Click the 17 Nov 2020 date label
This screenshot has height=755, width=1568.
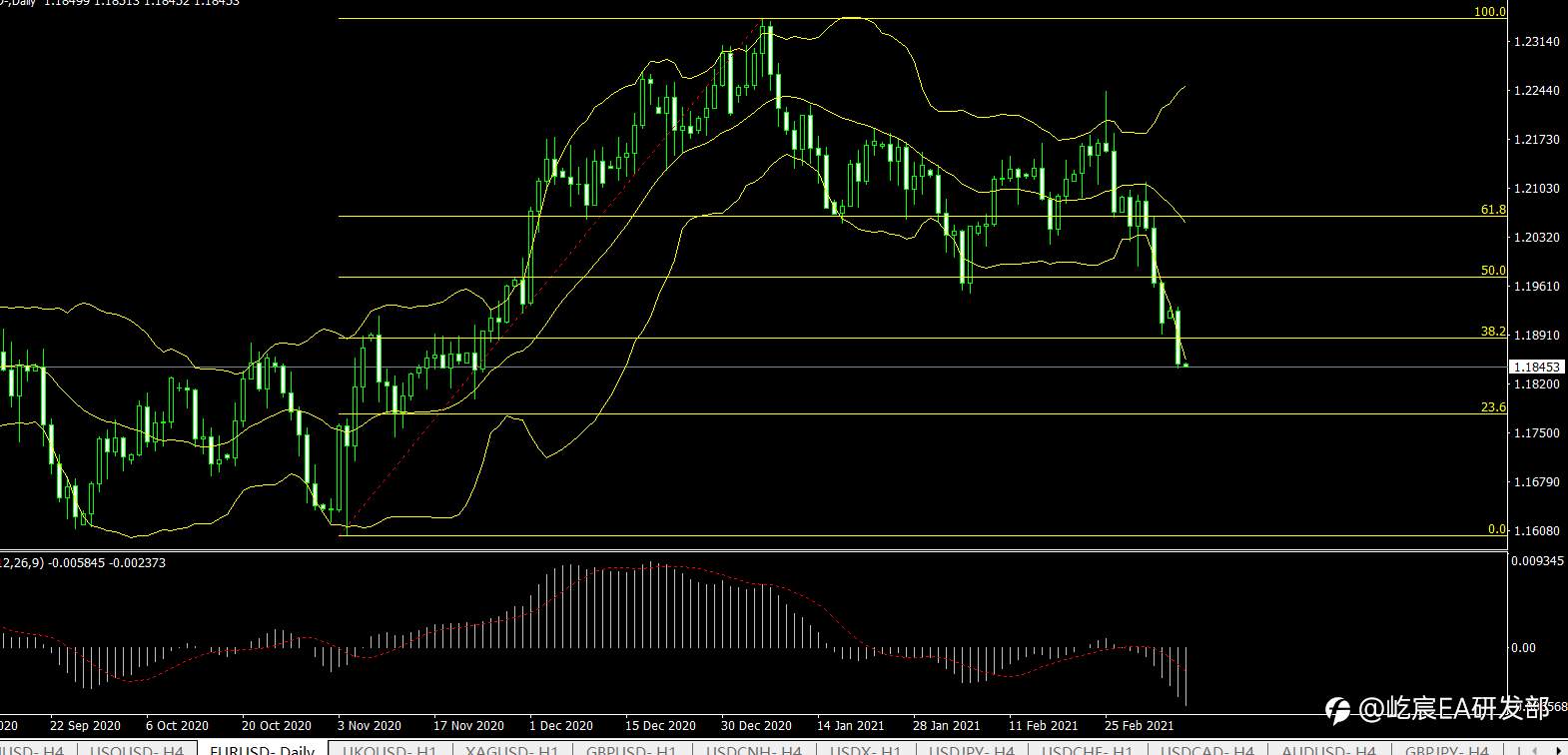click(x=468, y=726)
